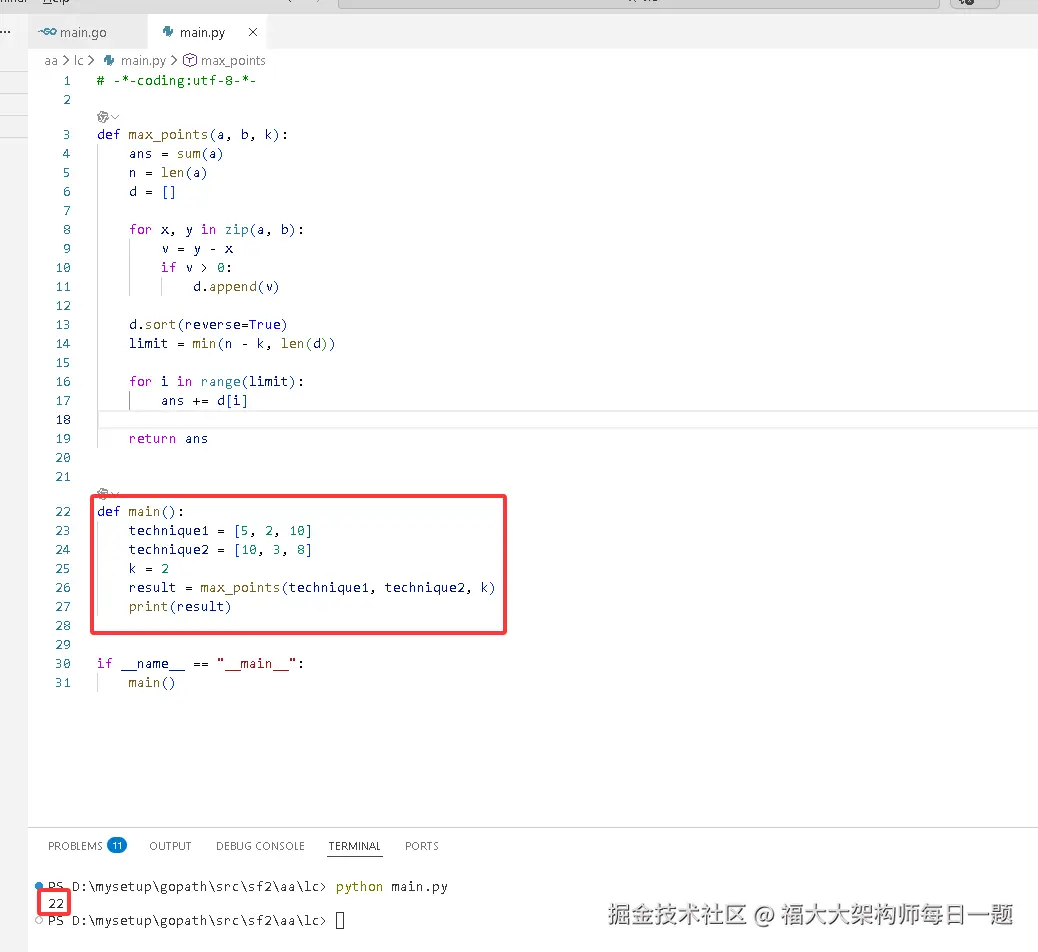Screen dimensions: 1038x952
Task: Click the 'k = 2' code line
Action: pyautogui.click(x=149, y=569)
